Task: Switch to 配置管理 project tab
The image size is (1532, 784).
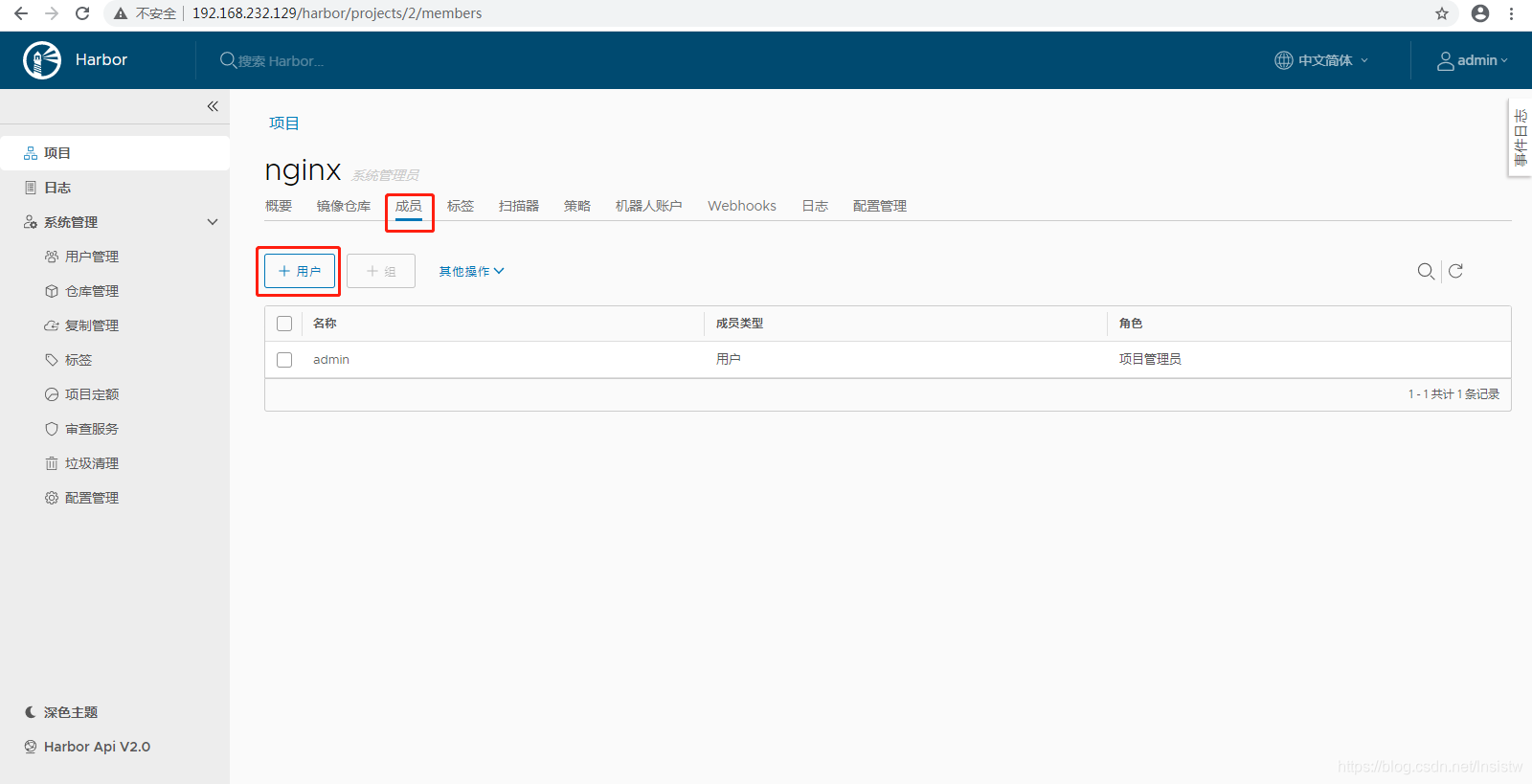Action: click(880, 206)
